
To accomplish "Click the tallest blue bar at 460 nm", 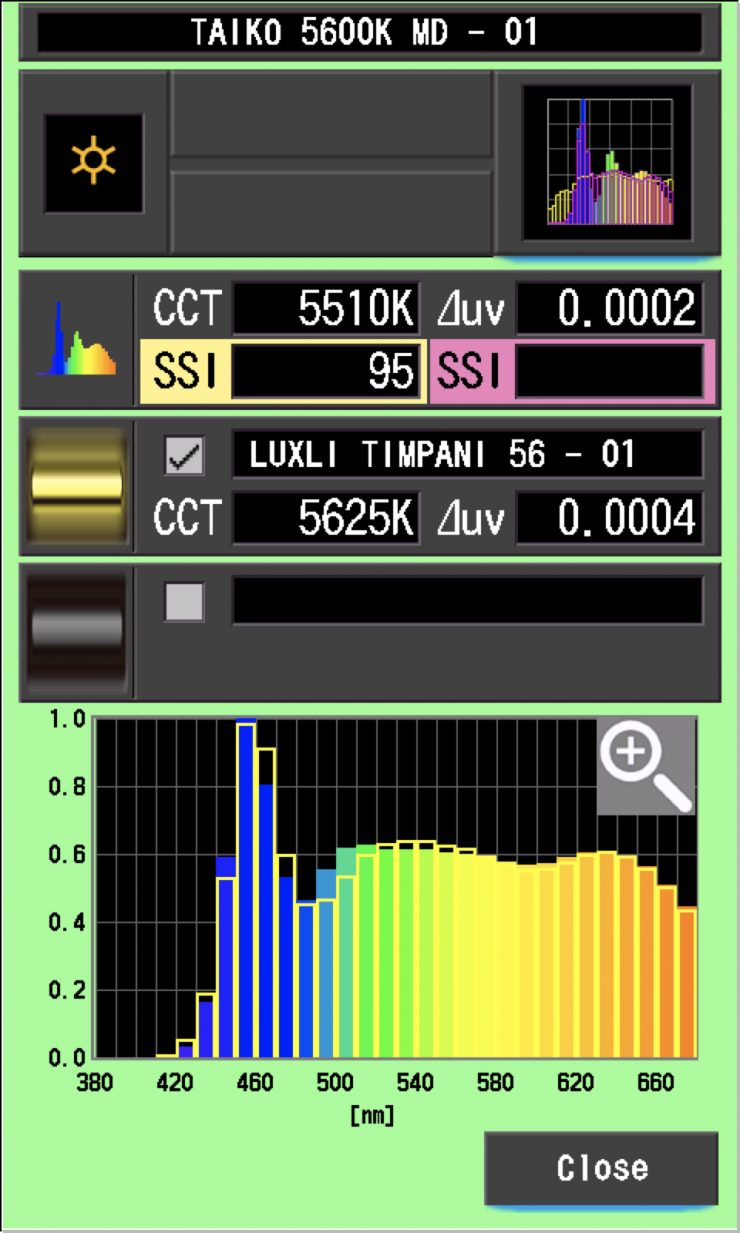I will click(246, 890).
